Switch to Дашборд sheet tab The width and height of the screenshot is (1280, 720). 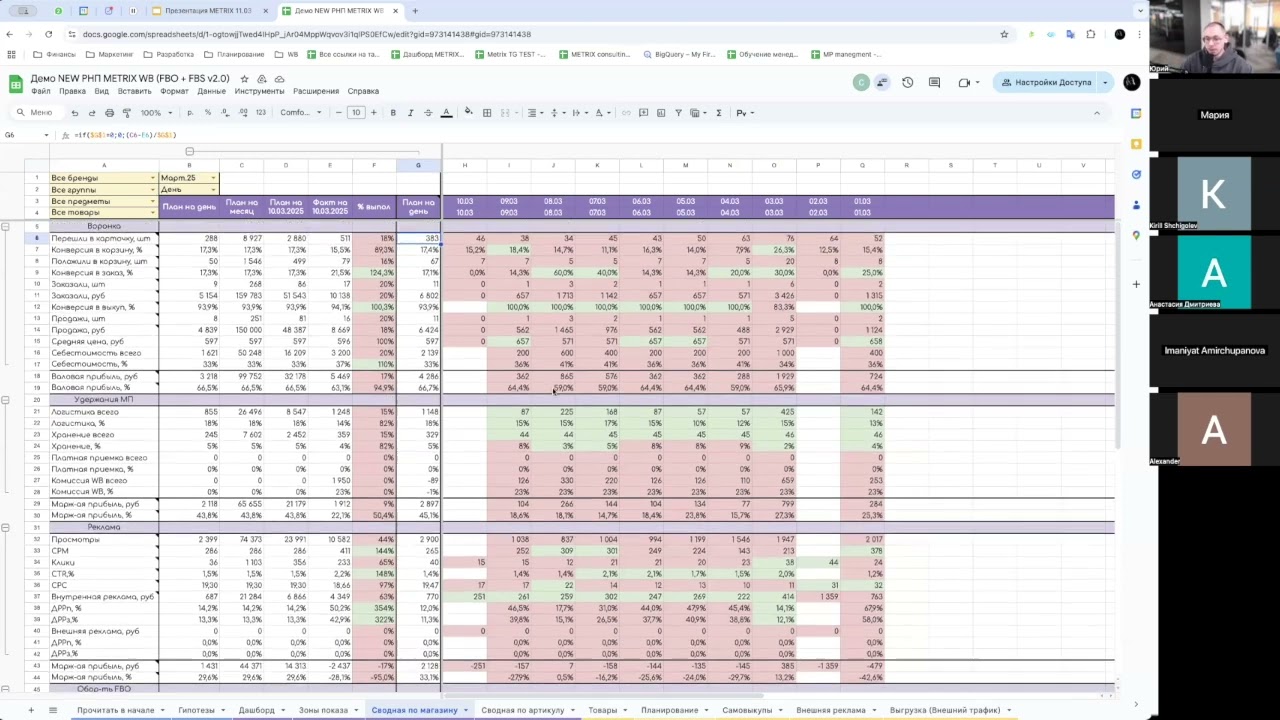(256, 710)
